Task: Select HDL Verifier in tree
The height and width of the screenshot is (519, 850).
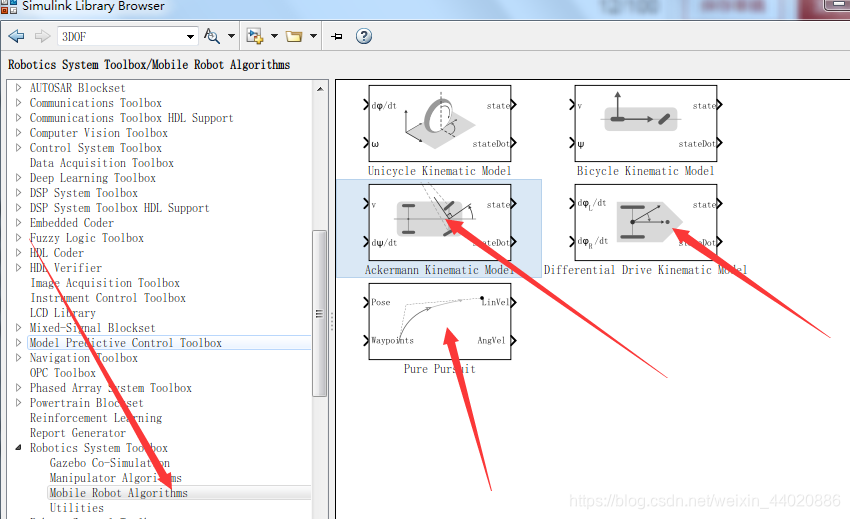Action: tap(66, 267)
